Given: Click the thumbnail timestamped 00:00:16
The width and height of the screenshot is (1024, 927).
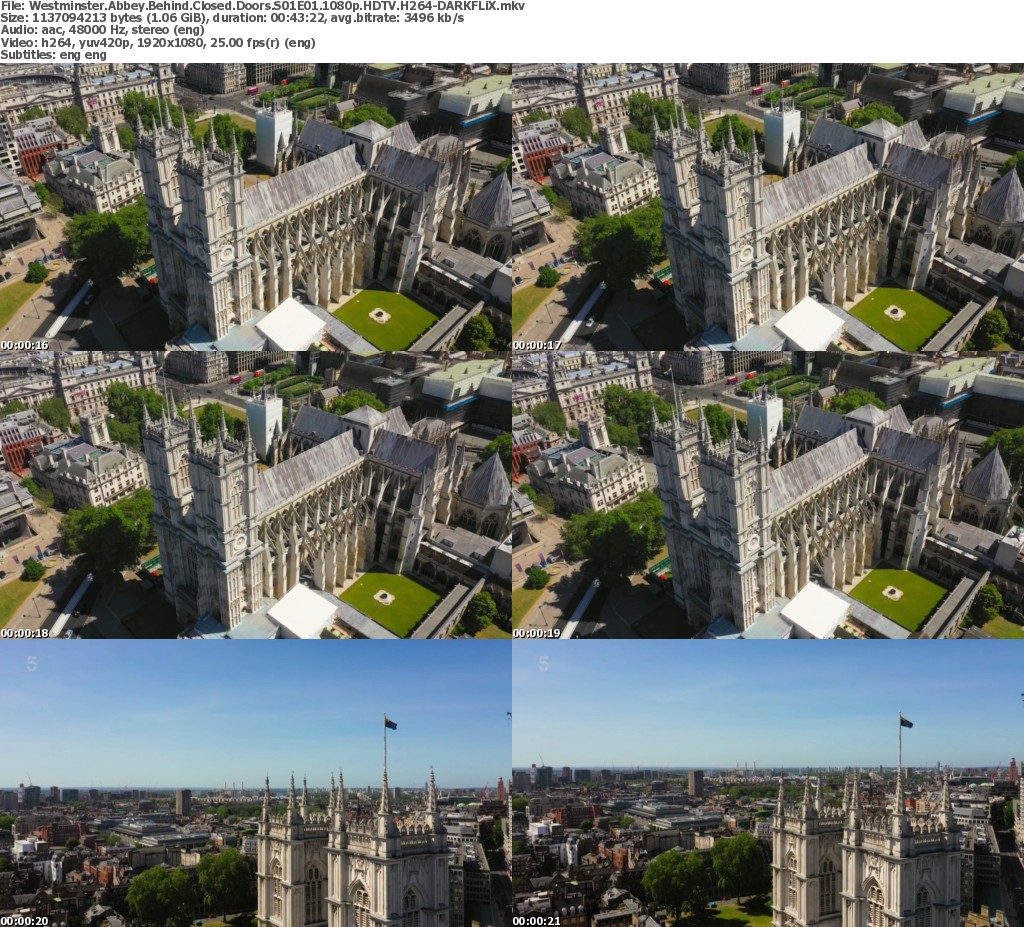Looking at the screenshot, I should coord(256,206).
